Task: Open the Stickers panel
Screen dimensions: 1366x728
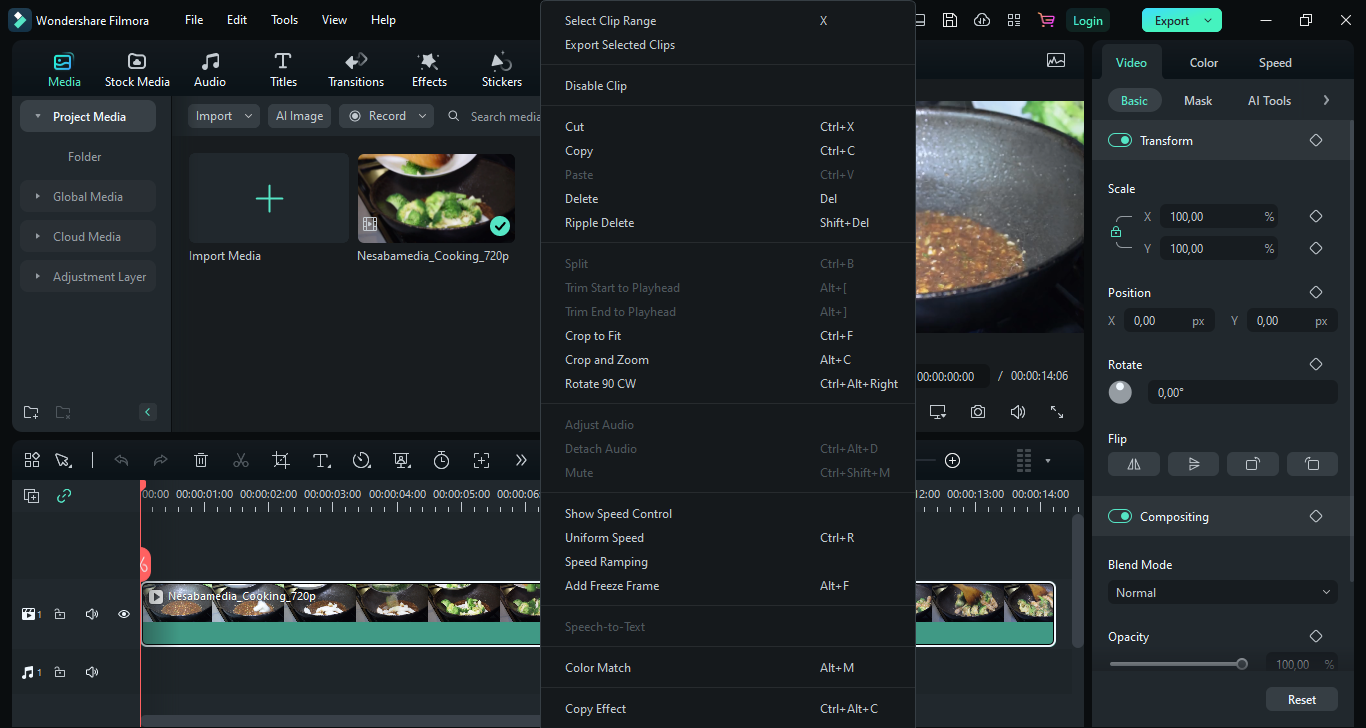Action: tap(501, 70)
